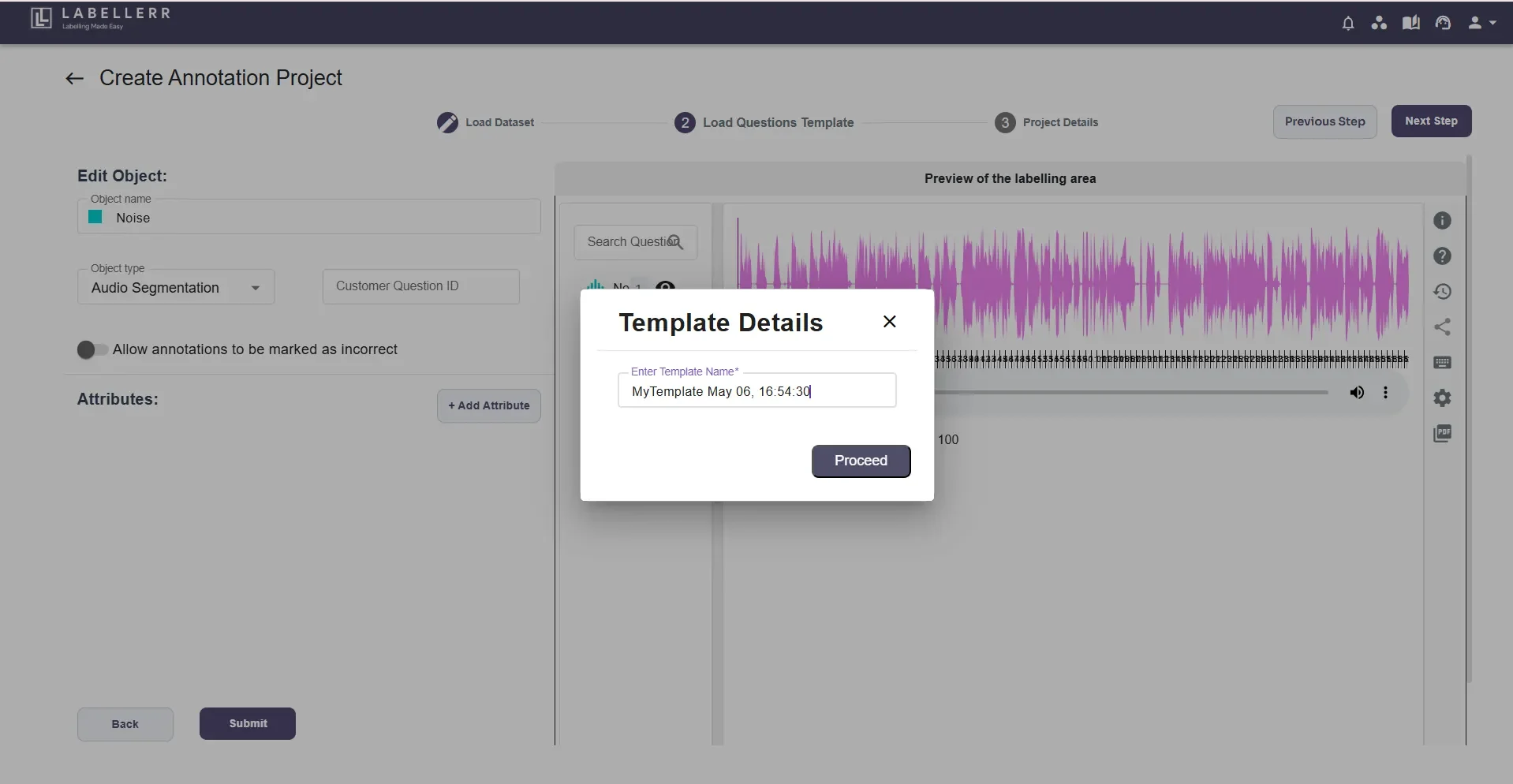
Task: Click the Labellerr logo
Action: tap(100, 18)
